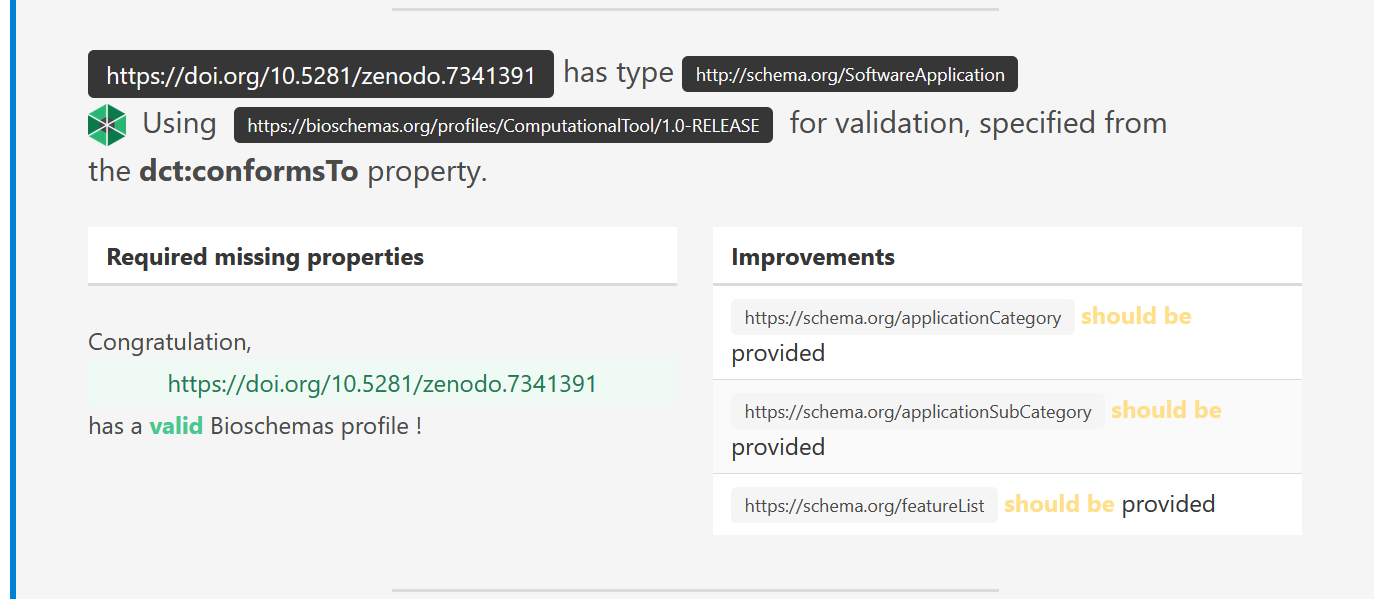
Task: Select the Improvements panel header
Action: (814, 257)
